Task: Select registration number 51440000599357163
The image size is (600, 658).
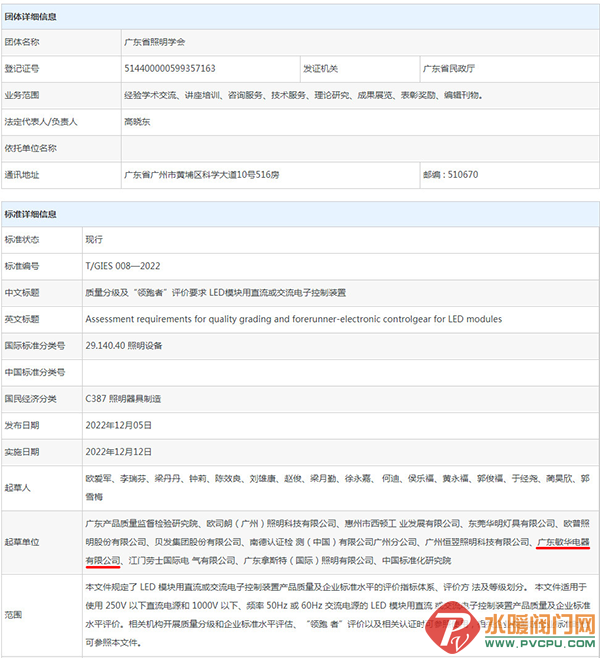Action: [x=170, y=68]
